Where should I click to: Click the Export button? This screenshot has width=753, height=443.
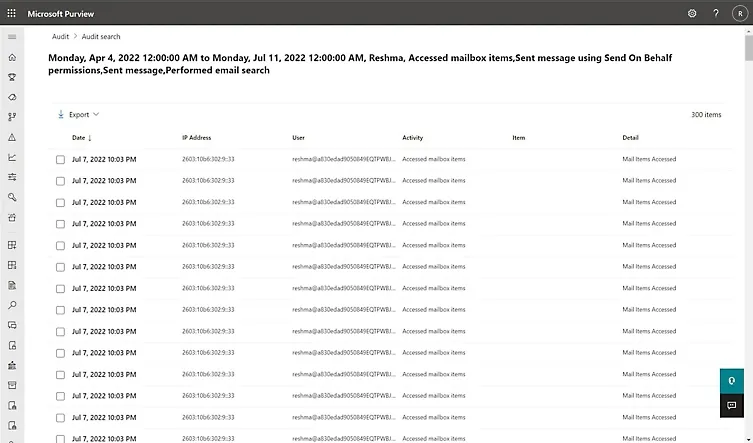78,114
